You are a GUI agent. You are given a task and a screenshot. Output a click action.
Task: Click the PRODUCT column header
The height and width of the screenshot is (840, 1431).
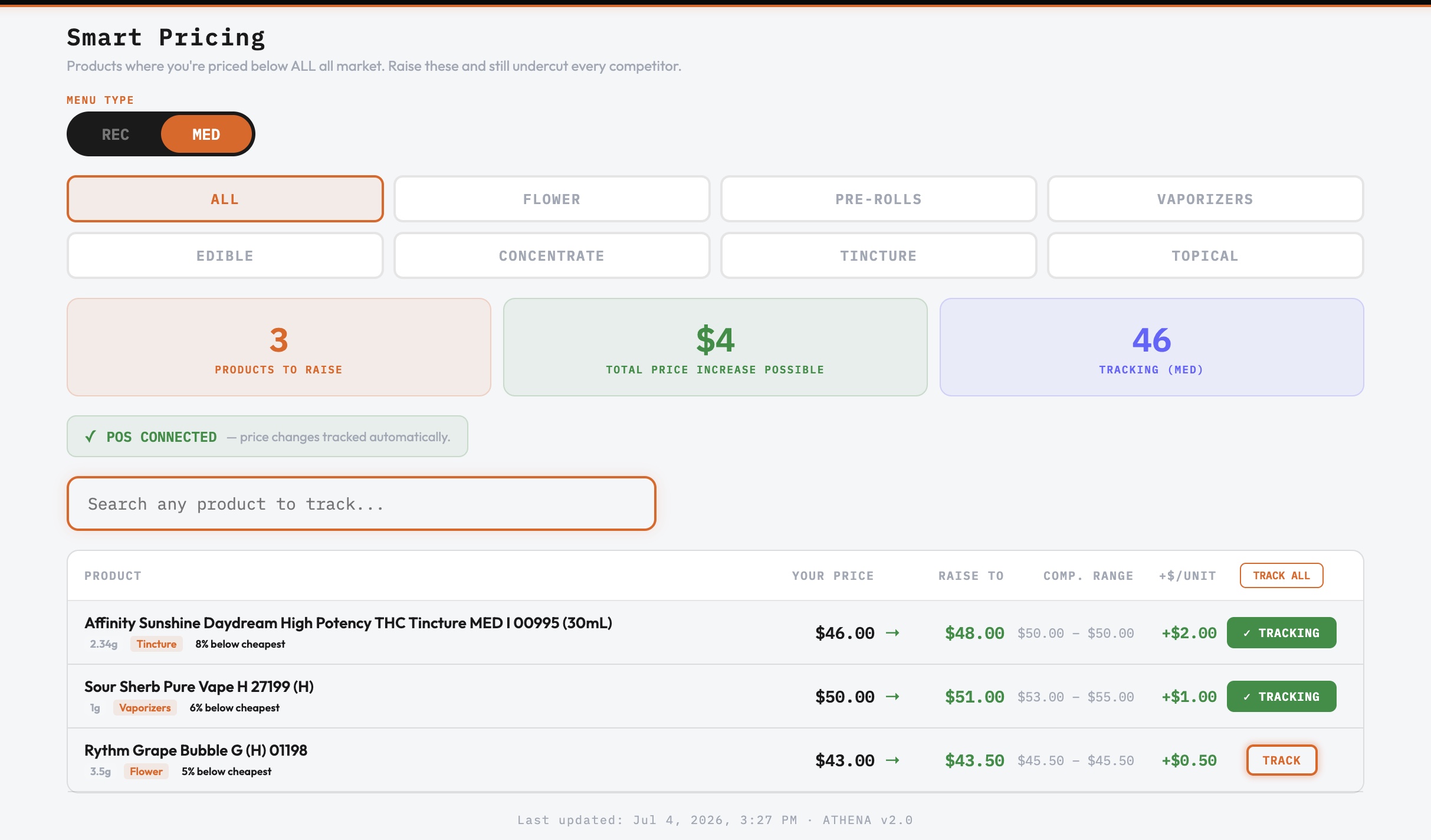(x=113, y=576)
